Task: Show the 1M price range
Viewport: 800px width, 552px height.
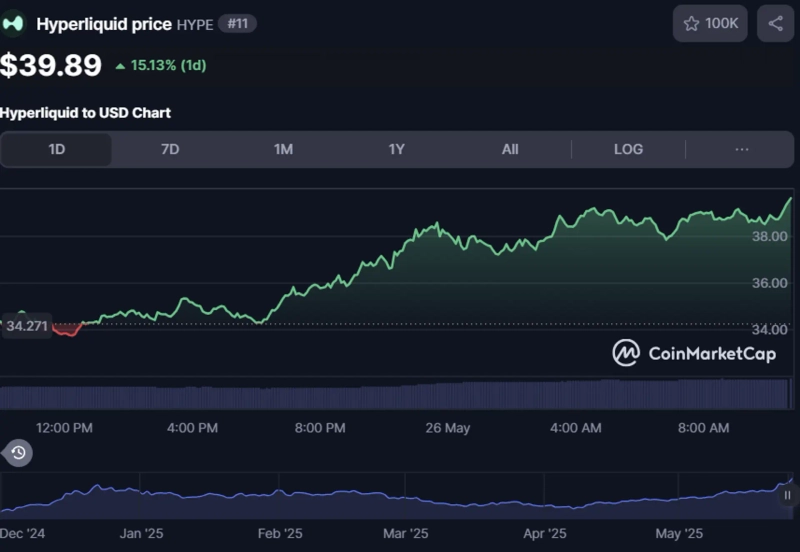Action: pos(283,149)
